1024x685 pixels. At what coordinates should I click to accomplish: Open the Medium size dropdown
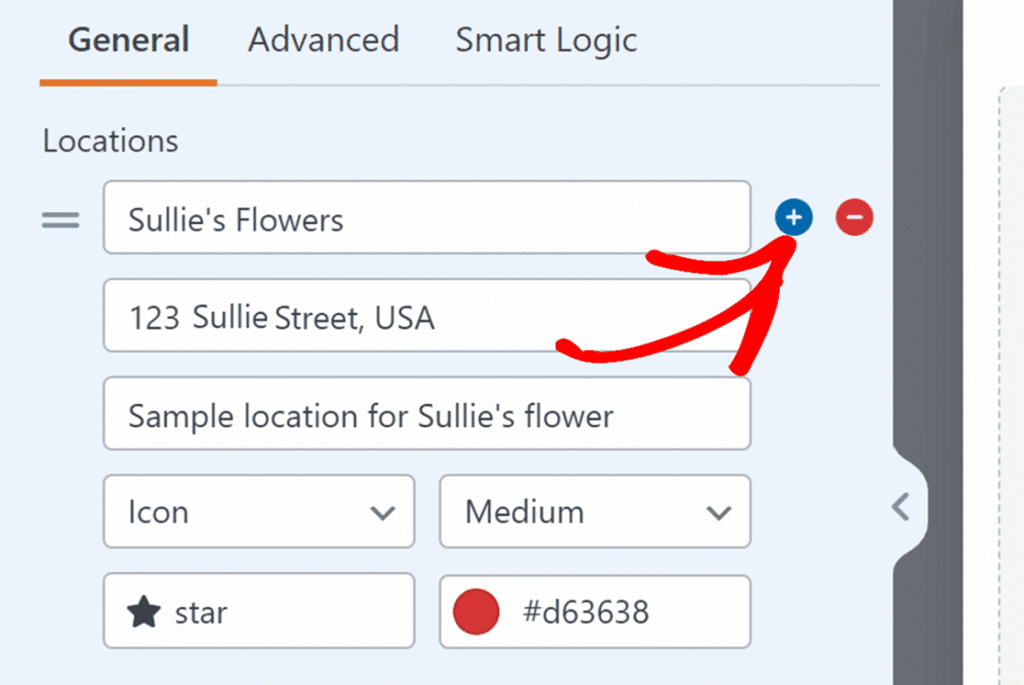click(x=594, y=512)
